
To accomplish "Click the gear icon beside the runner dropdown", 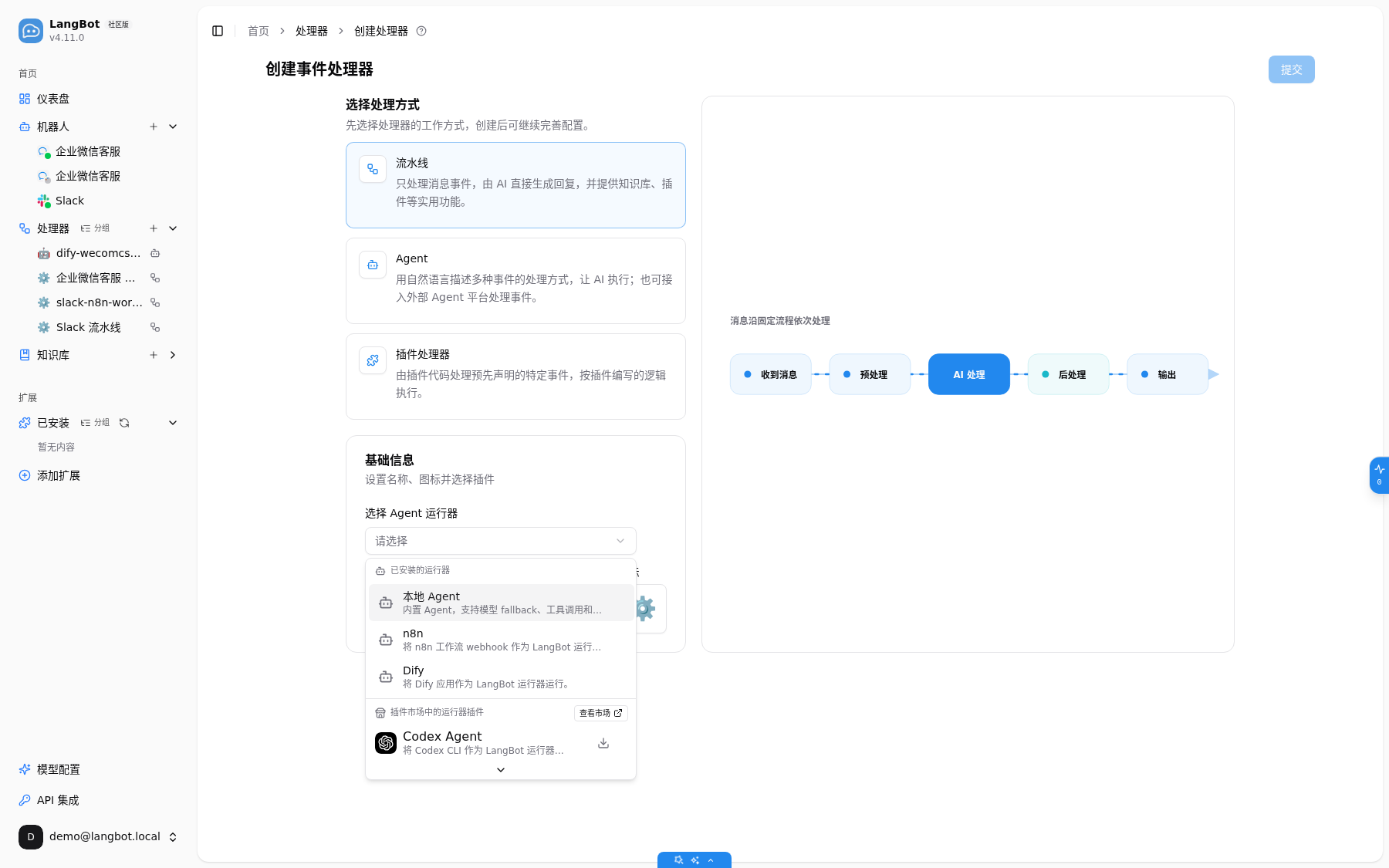I will pos(646,609).
